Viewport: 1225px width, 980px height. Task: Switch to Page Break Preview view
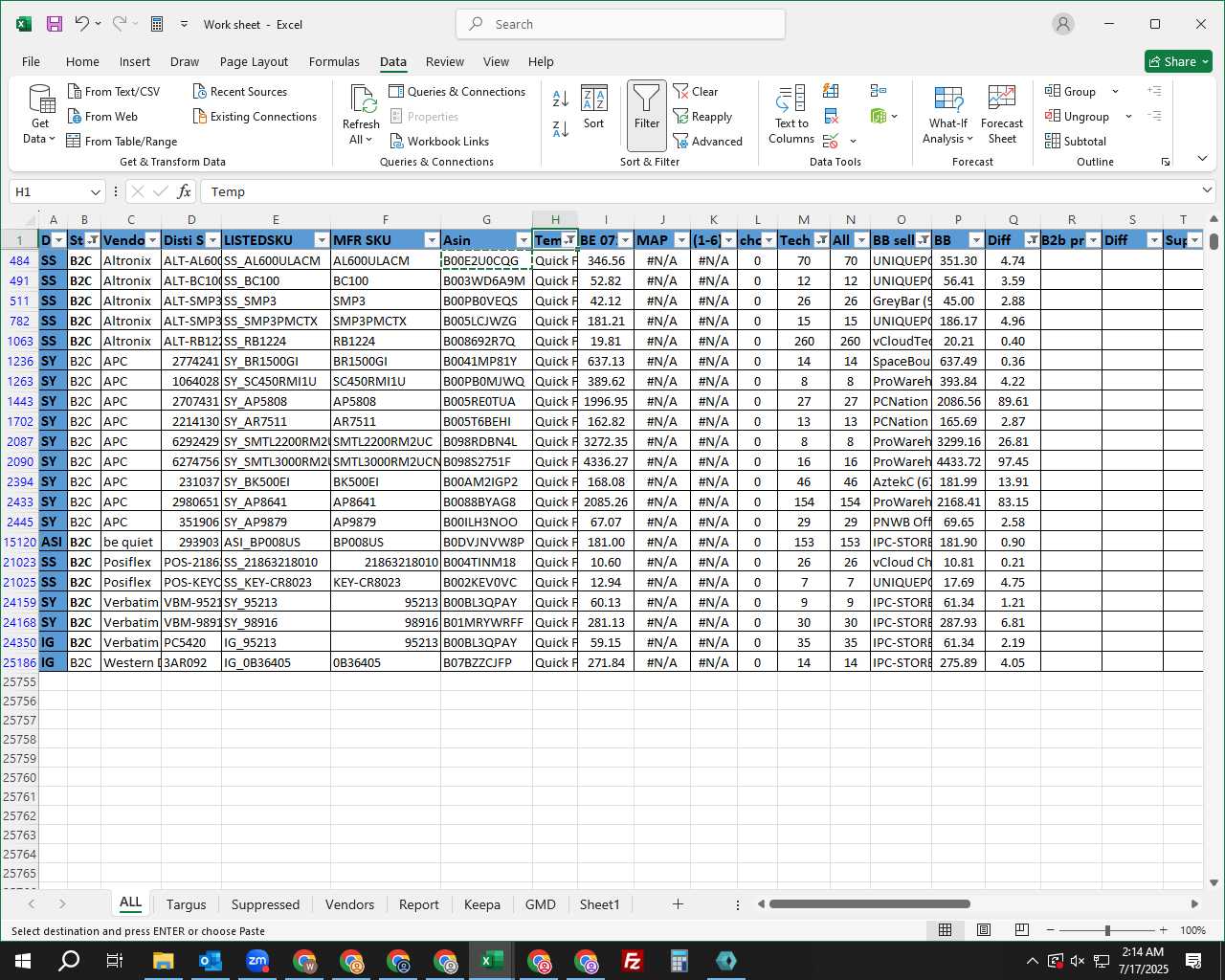click(1021, 930)
